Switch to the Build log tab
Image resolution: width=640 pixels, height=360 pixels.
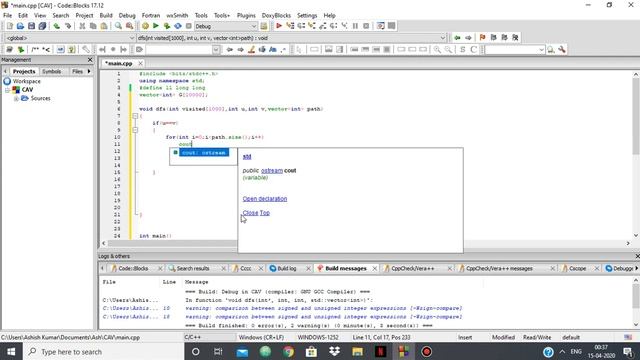[x=287, y=269]
